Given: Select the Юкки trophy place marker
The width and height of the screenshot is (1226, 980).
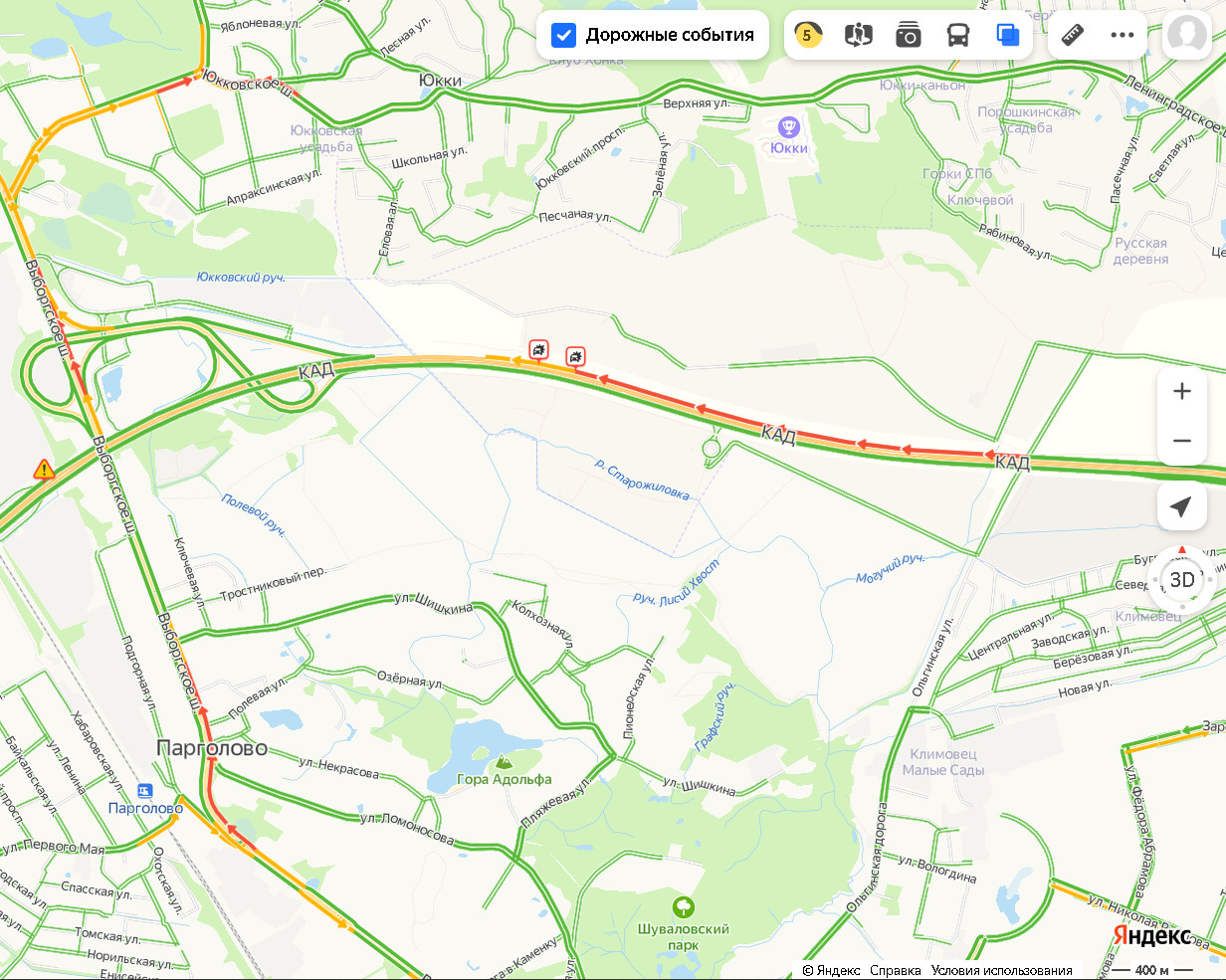Looking at the screenshot, I should [x=789, y=127].
